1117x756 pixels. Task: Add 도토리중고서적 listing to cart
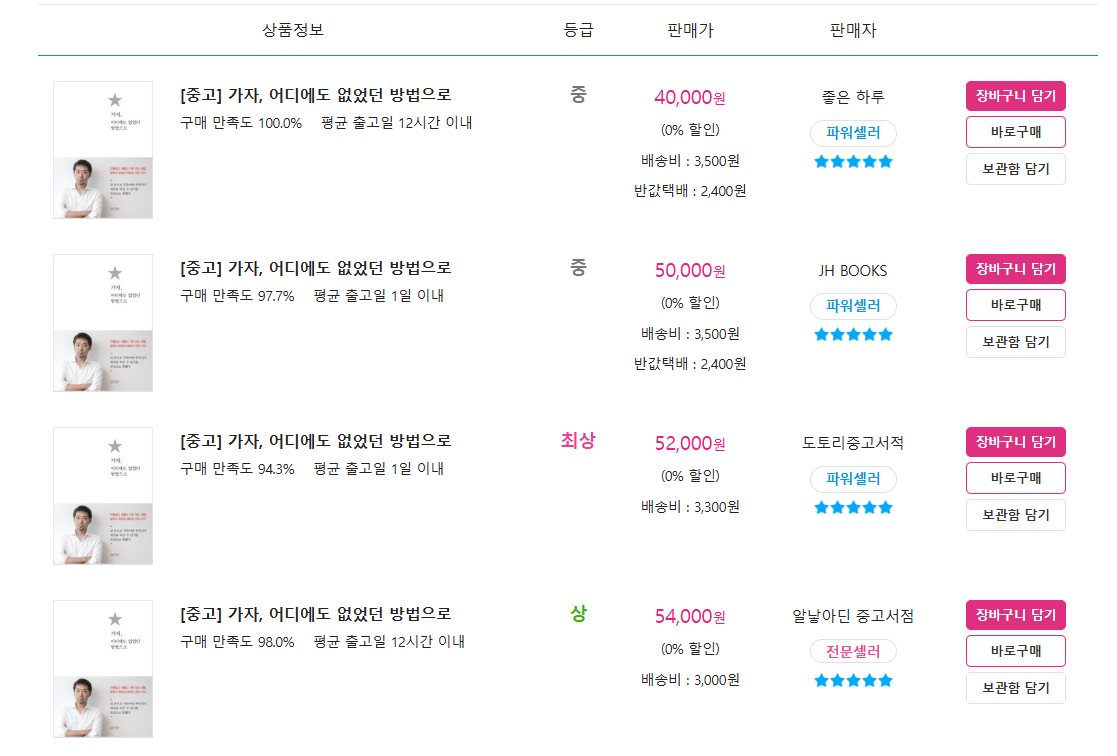point(1015,442)
